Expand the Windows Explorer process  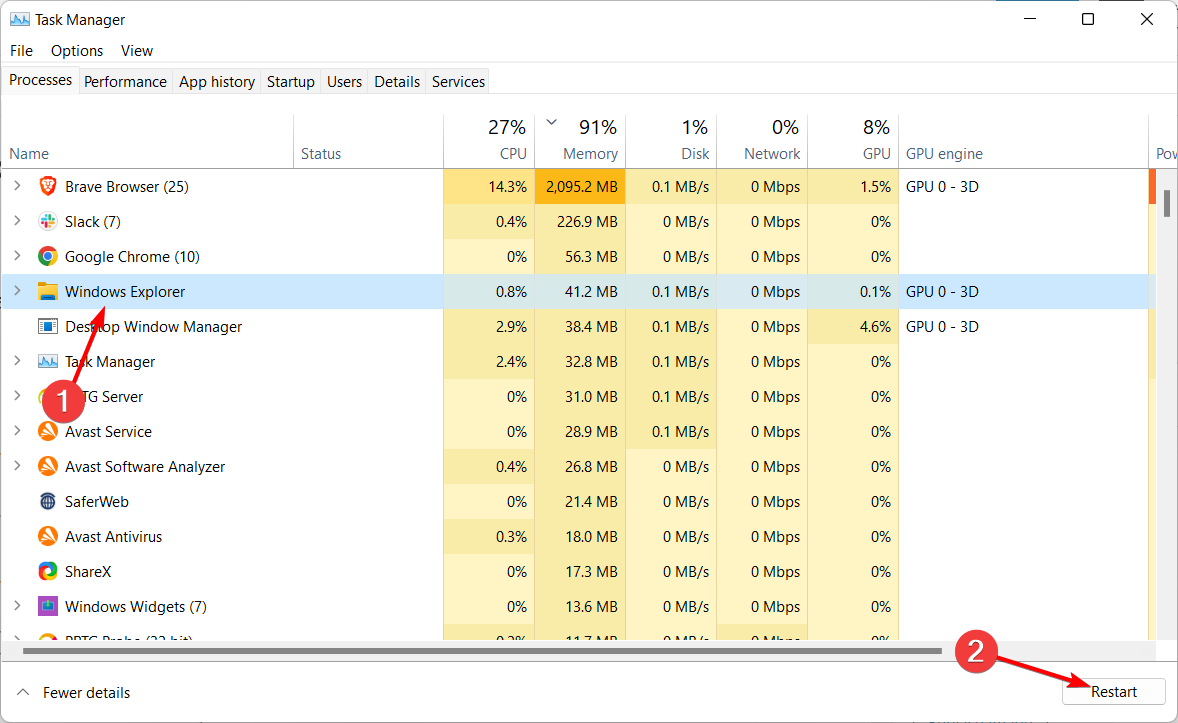(x=17, y=291)
